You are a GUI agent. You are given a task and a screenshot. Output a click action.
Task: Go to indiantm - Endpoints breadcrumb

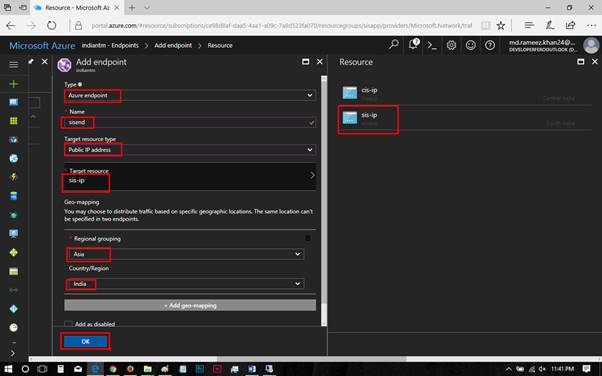(x=110, y=45)
